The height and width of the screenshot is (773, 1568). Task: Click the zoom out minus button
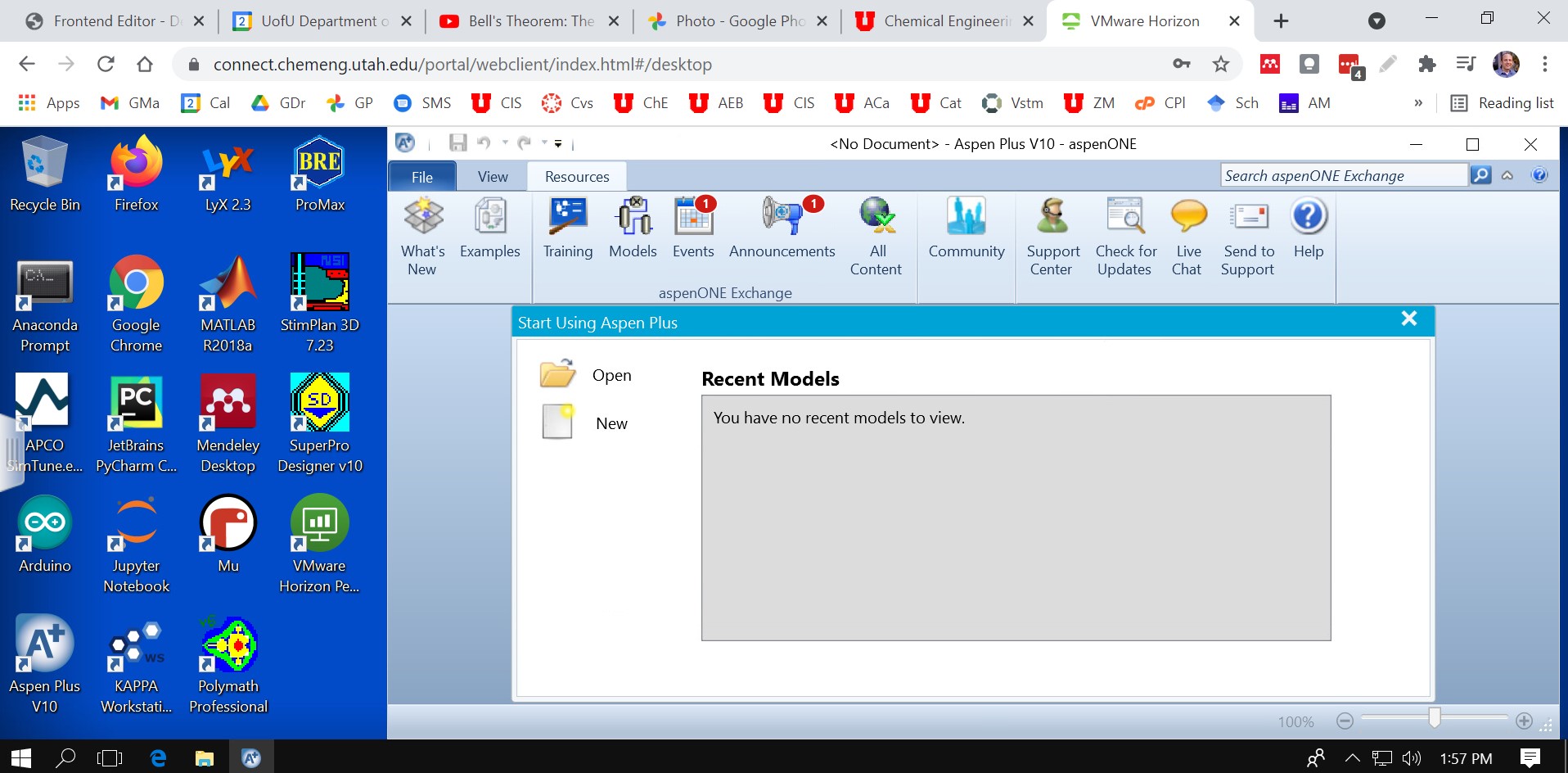[1345, 721]
